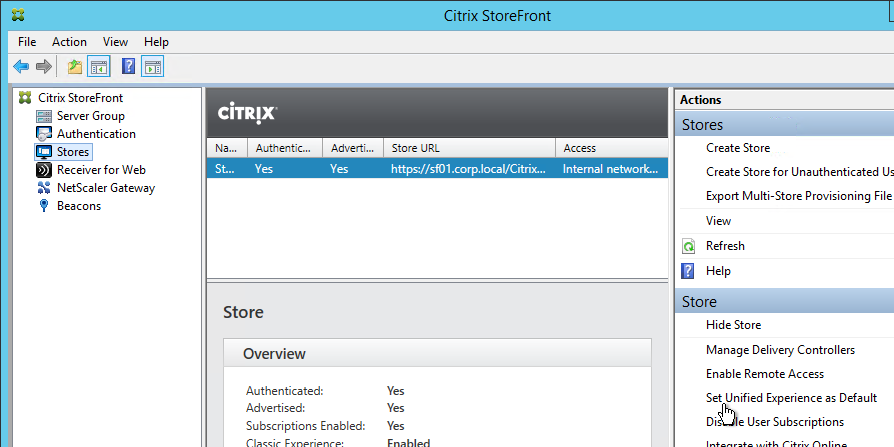The width and height of the screenshot is (894, 447).
Task: Click Create Store for Unauthenticated Users action
Action: click(x=799, y=172)
